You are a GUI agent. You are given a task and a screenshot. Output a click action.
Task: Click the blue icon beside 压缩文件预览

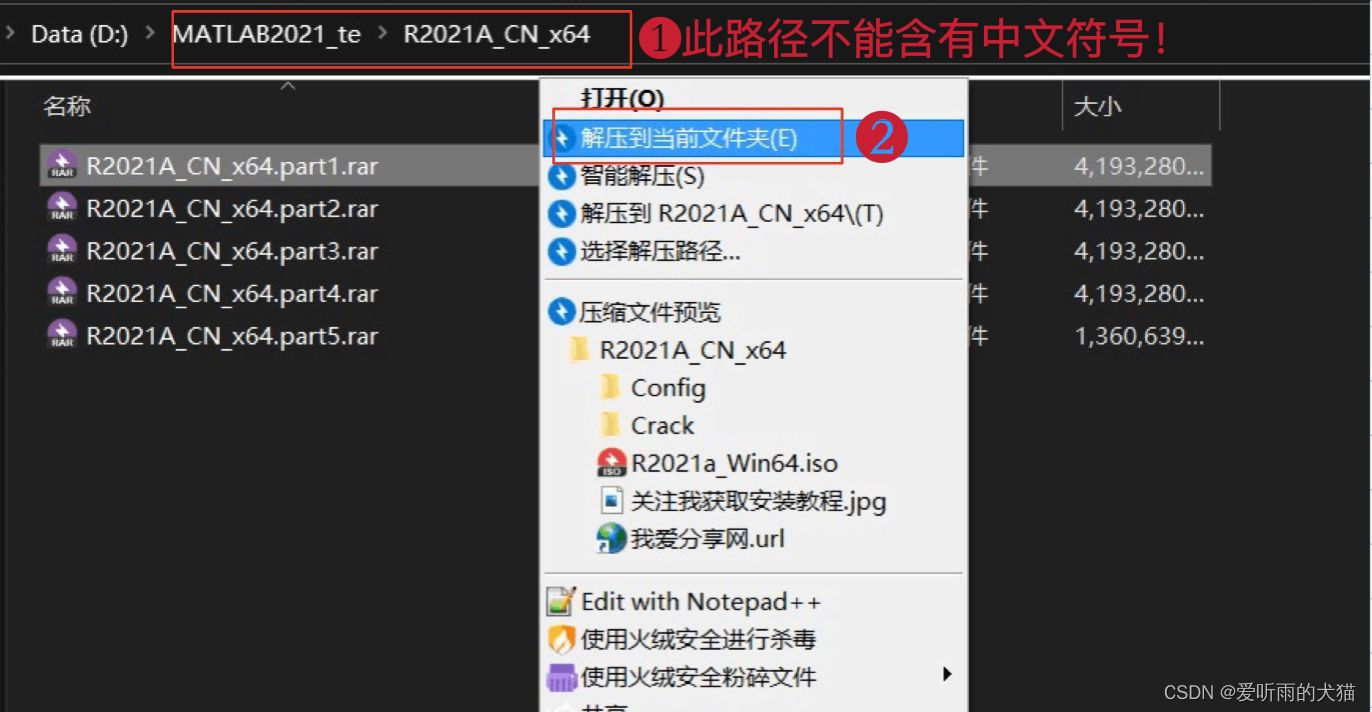[562, 312]
